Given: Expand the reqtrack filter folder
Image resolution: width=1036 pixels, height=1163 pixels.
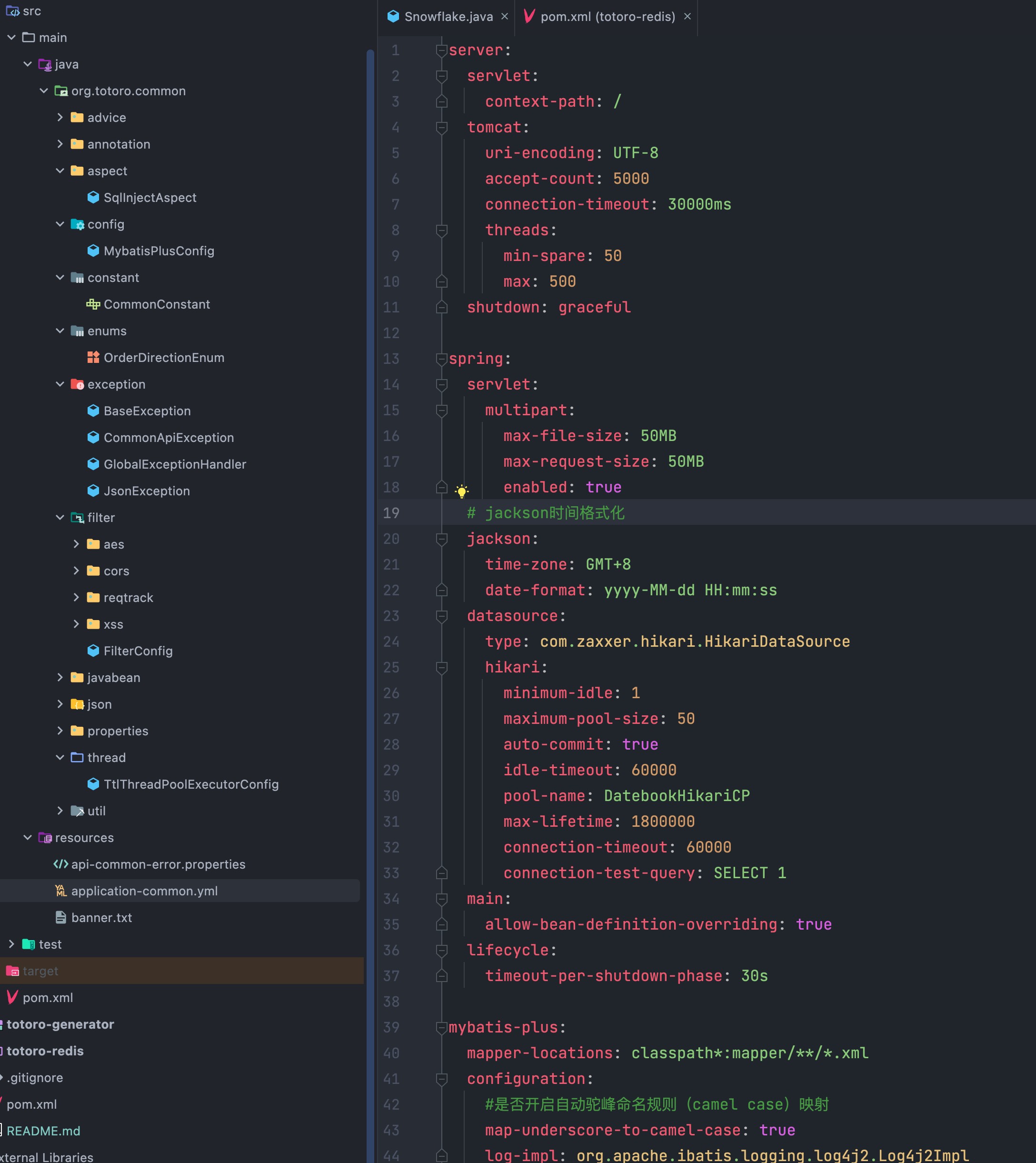Looking at the screenshot, I should (76, 597).
